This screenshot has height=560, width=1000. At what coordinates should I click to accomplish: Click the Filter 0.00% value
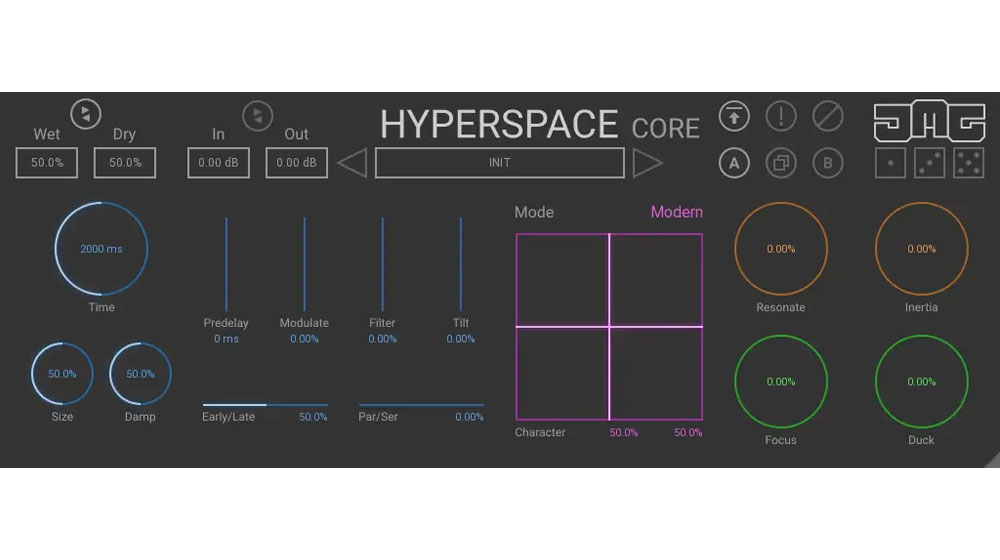(383, 339)
